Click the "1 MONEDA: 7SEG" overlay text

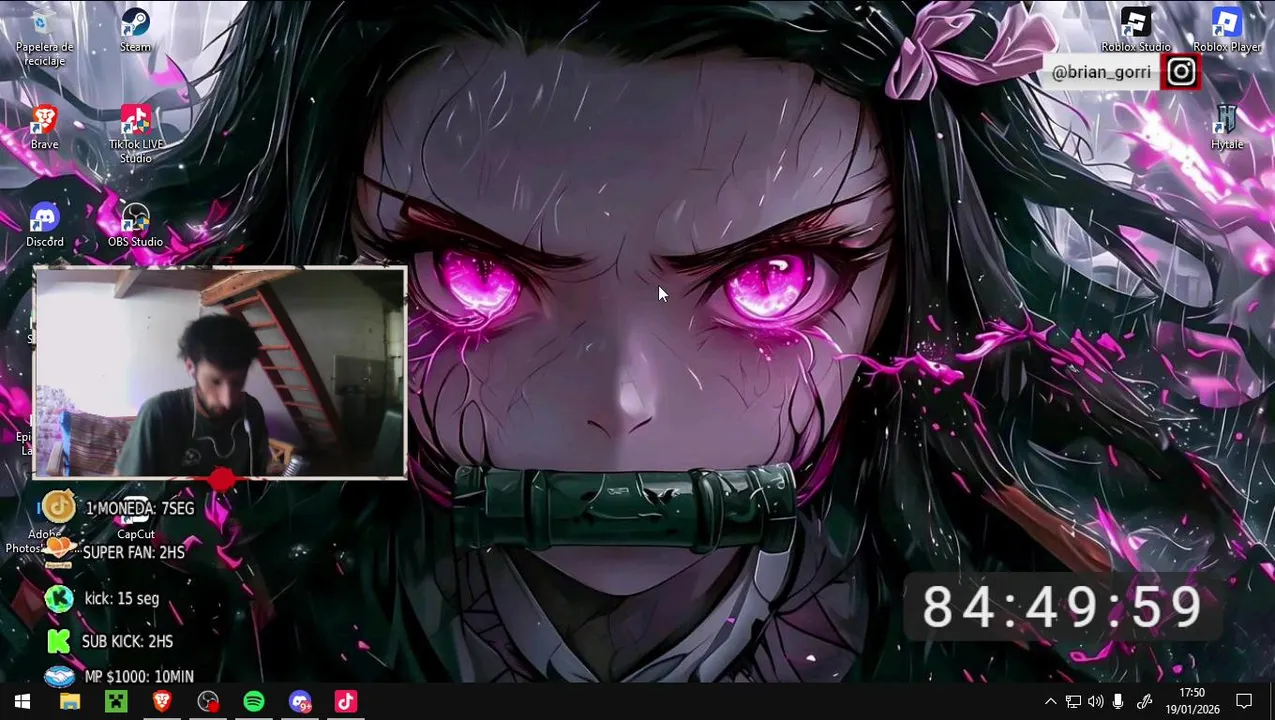click(140, 509)
